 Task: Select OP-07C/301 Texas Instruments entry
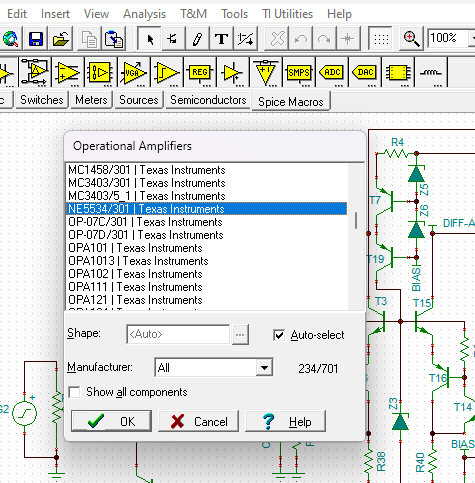pyautogui.click(x=207, y=222)
